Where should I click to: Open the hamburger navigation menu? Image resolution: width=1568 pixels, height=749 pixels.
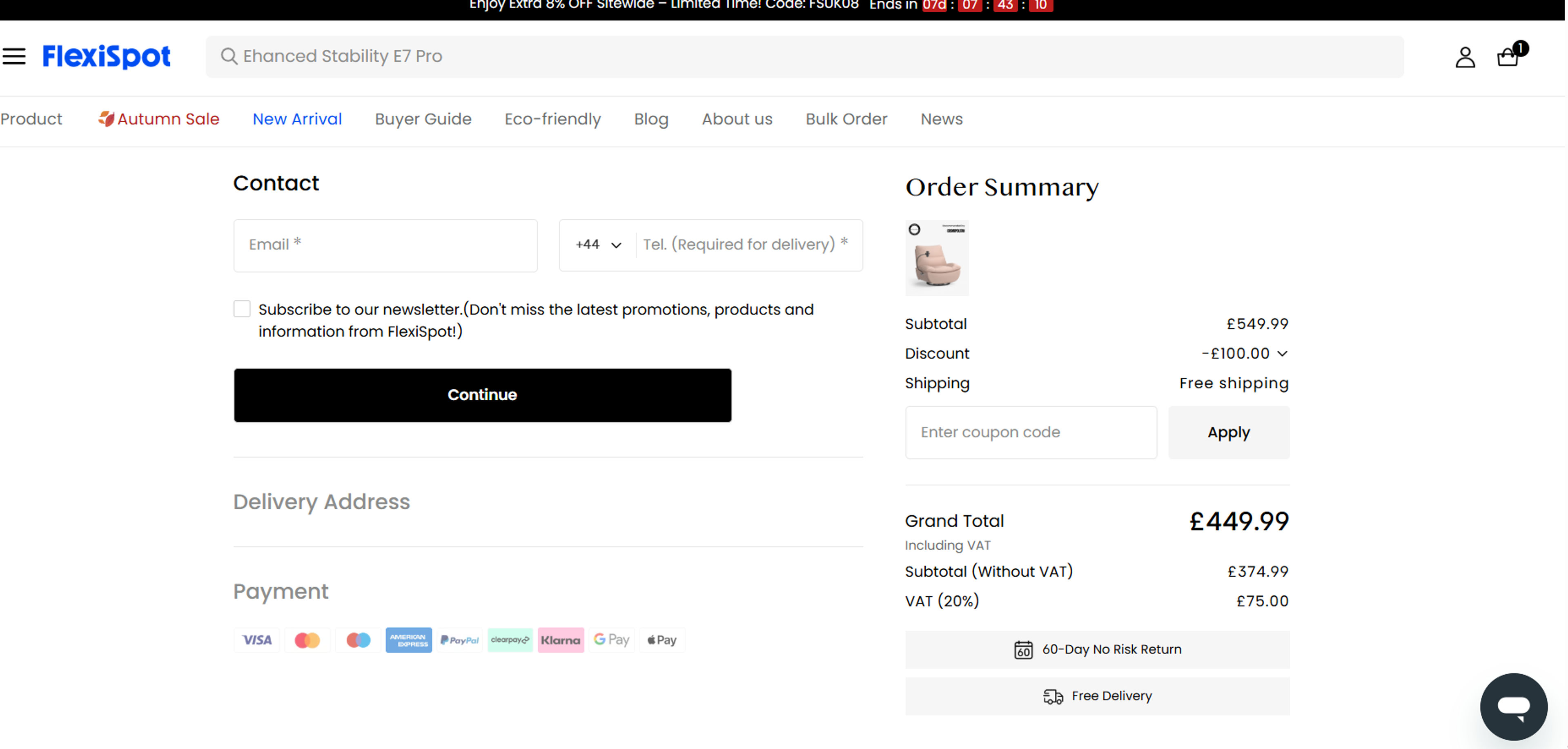pos(14,56)
